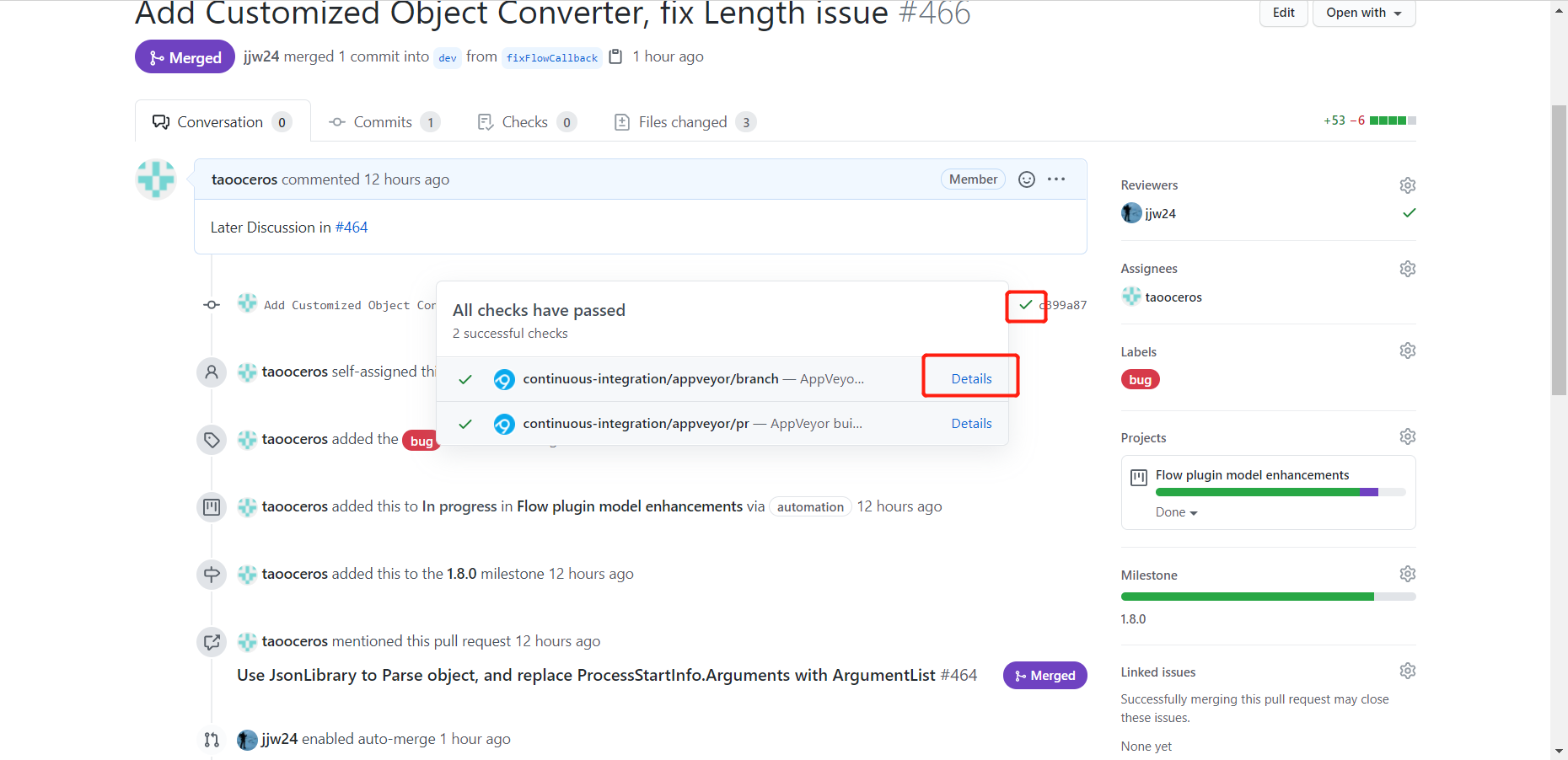Open Assignees settings gear
This screenshot has height=760, width=1568.
pyautogui.click(x=1407, y=269)
